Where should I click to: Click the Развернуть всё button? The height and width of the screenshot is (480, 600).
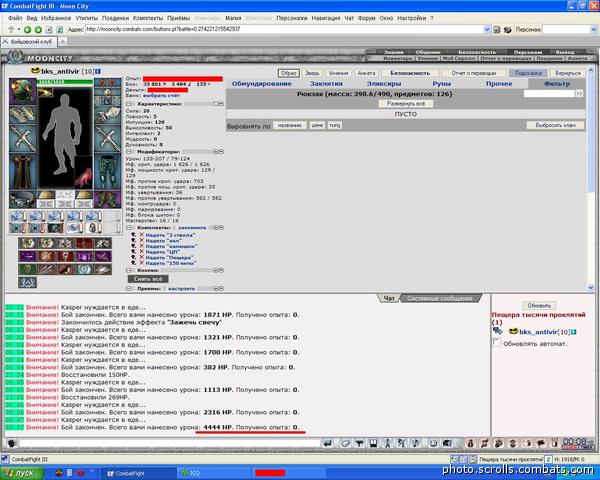[x=406, y=104]
